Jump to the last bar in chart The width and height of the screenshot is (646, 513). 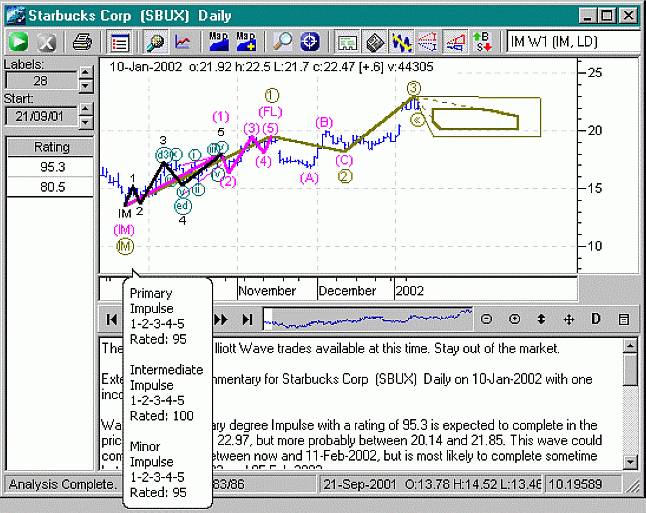point(247,319)
